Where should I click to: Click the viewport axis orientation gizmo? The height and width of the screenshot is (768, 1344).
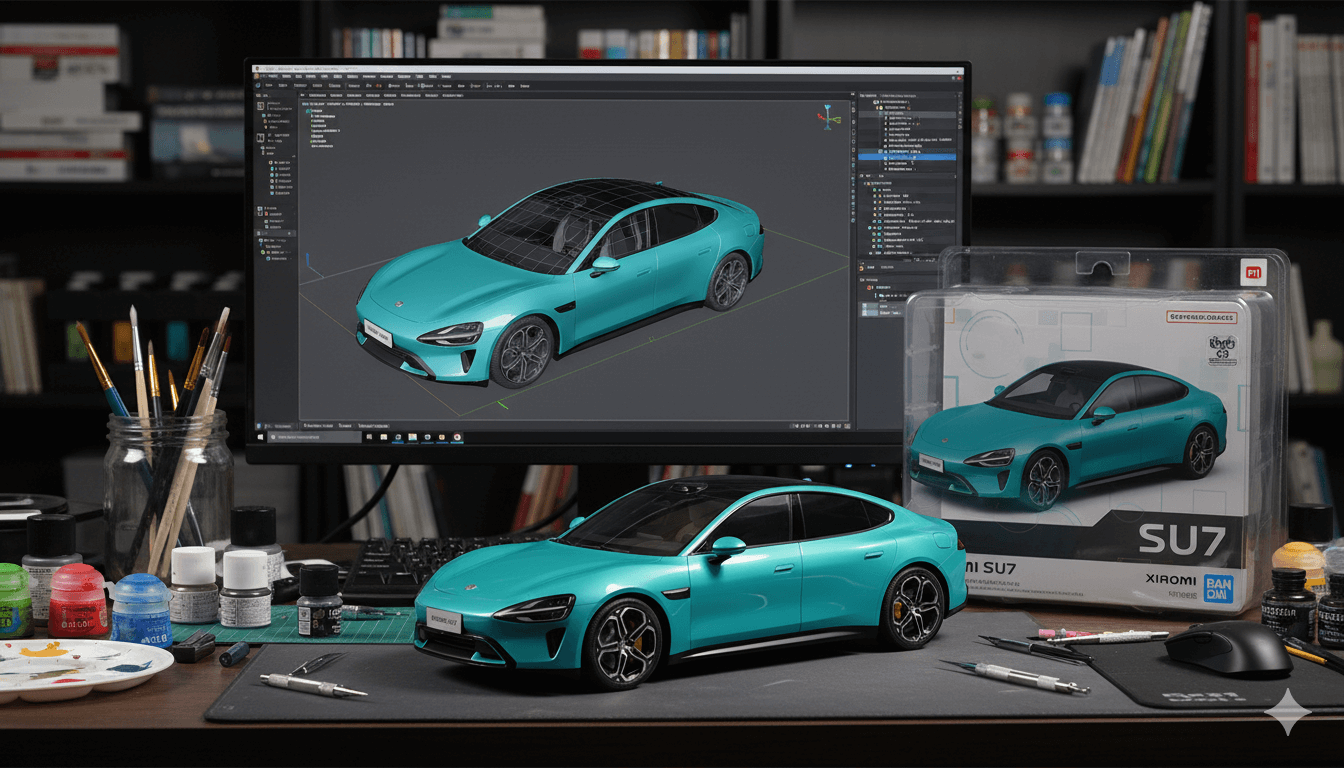[x=829, y=117]
